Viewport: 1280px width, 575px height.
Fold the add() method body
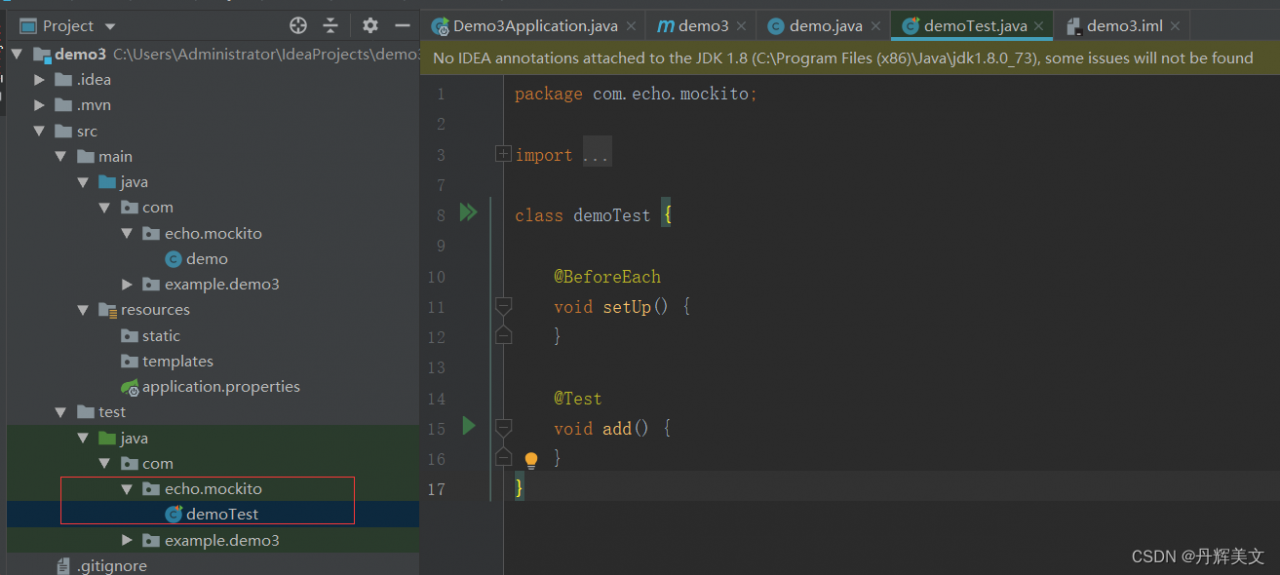[x=504, y=428]
